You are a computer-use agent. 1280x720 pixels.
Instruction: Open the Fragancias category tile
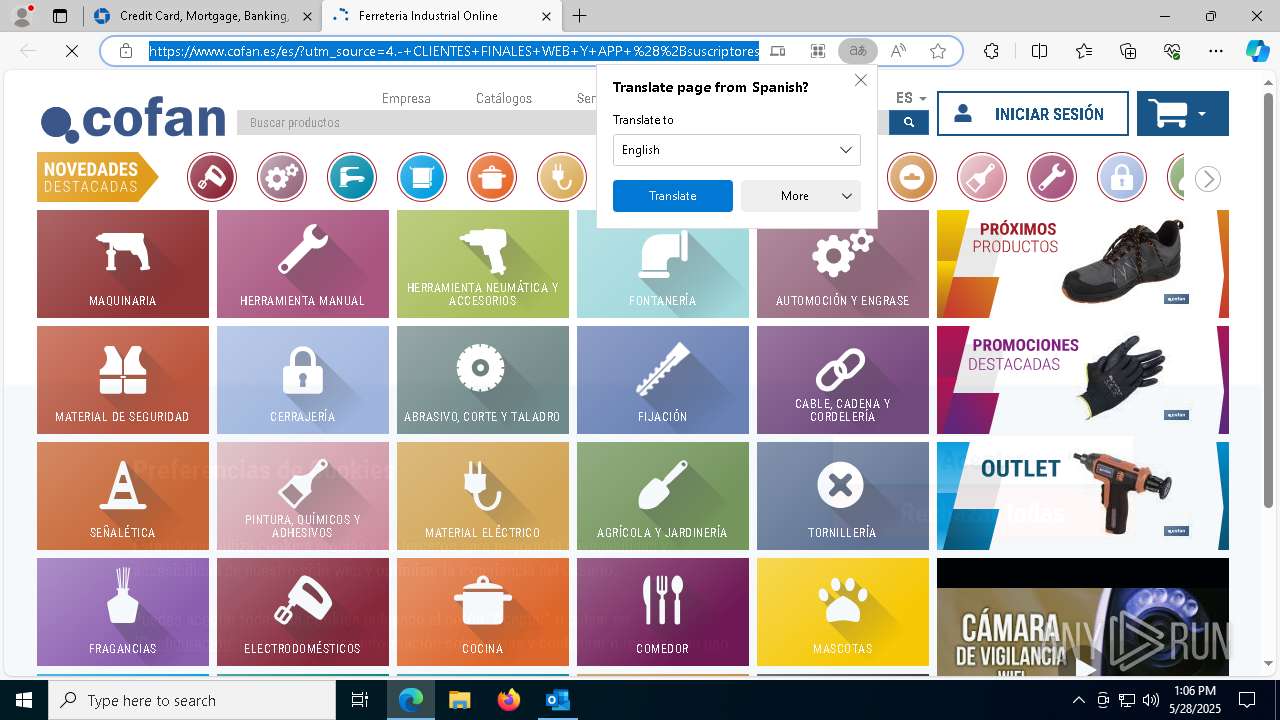click(x=123, y=612)
